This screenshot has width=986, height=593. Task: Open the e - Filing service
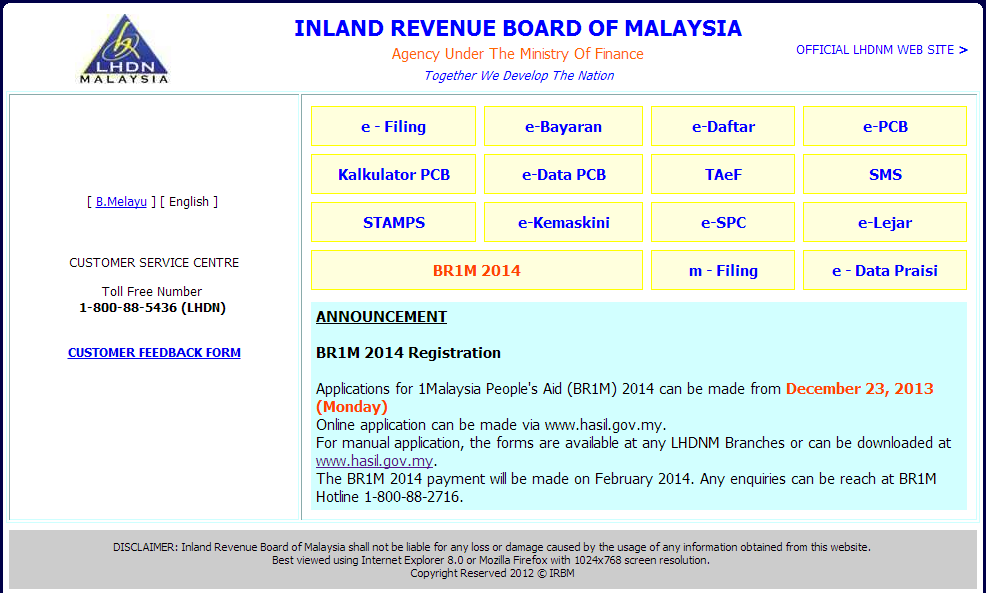(x=394, y=126)
